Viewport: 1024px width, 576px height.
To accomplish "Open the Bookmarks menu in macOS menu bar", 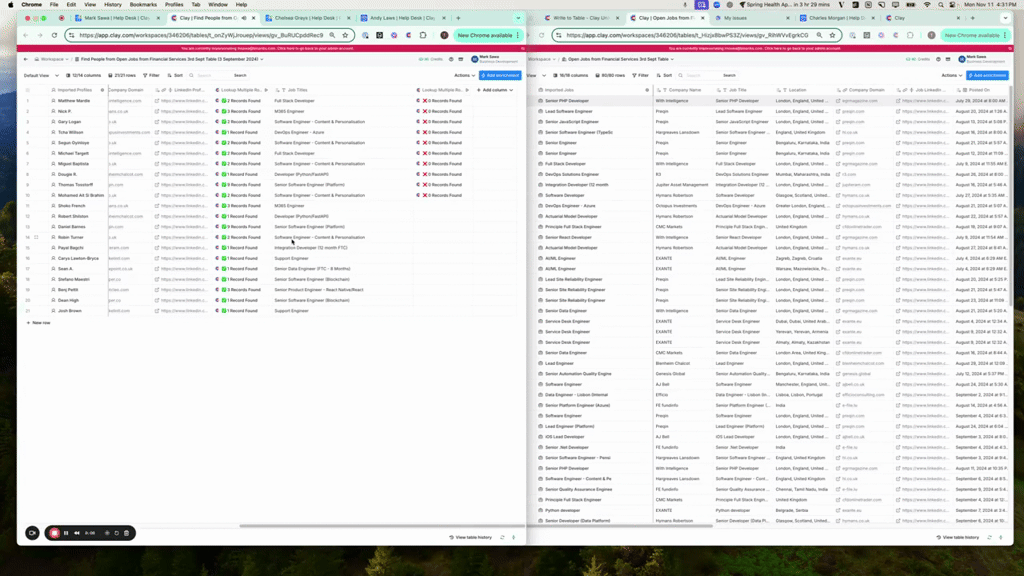I will pos(143,4).
